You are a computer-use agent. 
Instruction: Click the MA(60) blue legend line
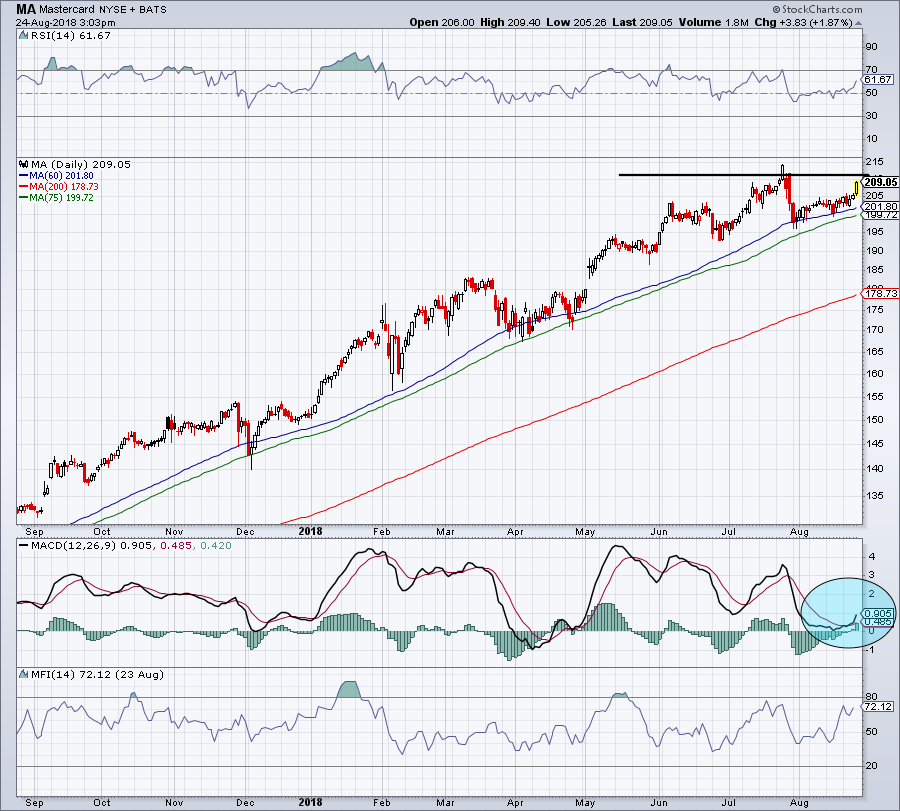[24, 176]
